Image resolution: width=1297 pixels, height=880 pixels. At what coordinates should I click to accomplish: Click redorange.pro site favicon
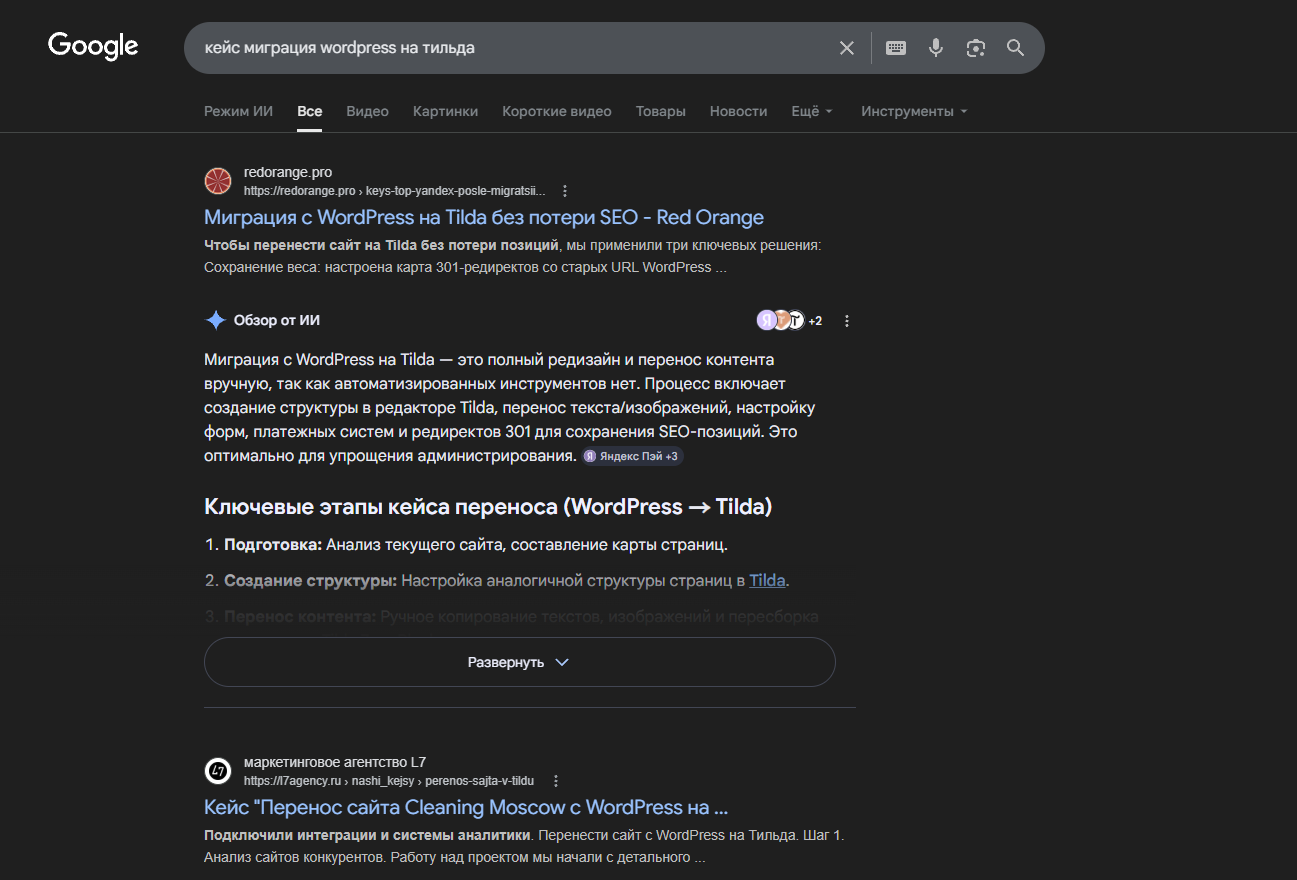pyautogui.click(x=218, y=181)
